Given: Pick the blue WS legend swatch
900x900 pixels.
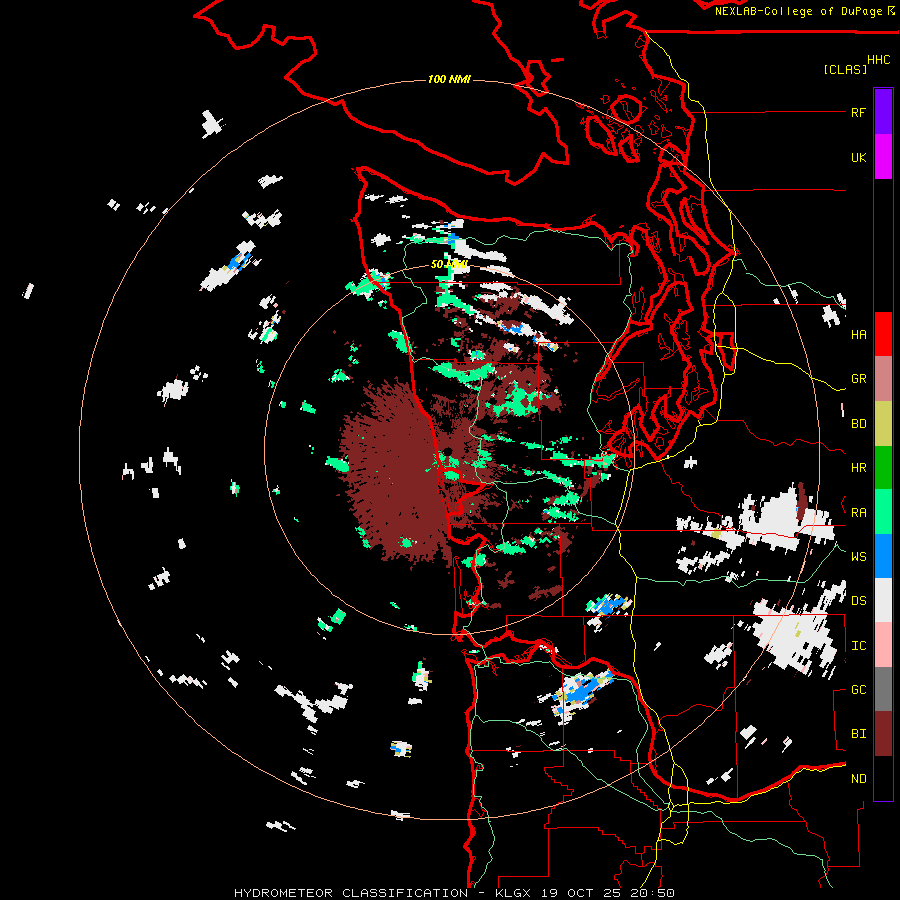Looking at the screenshot, I should (x=883, y=556).
